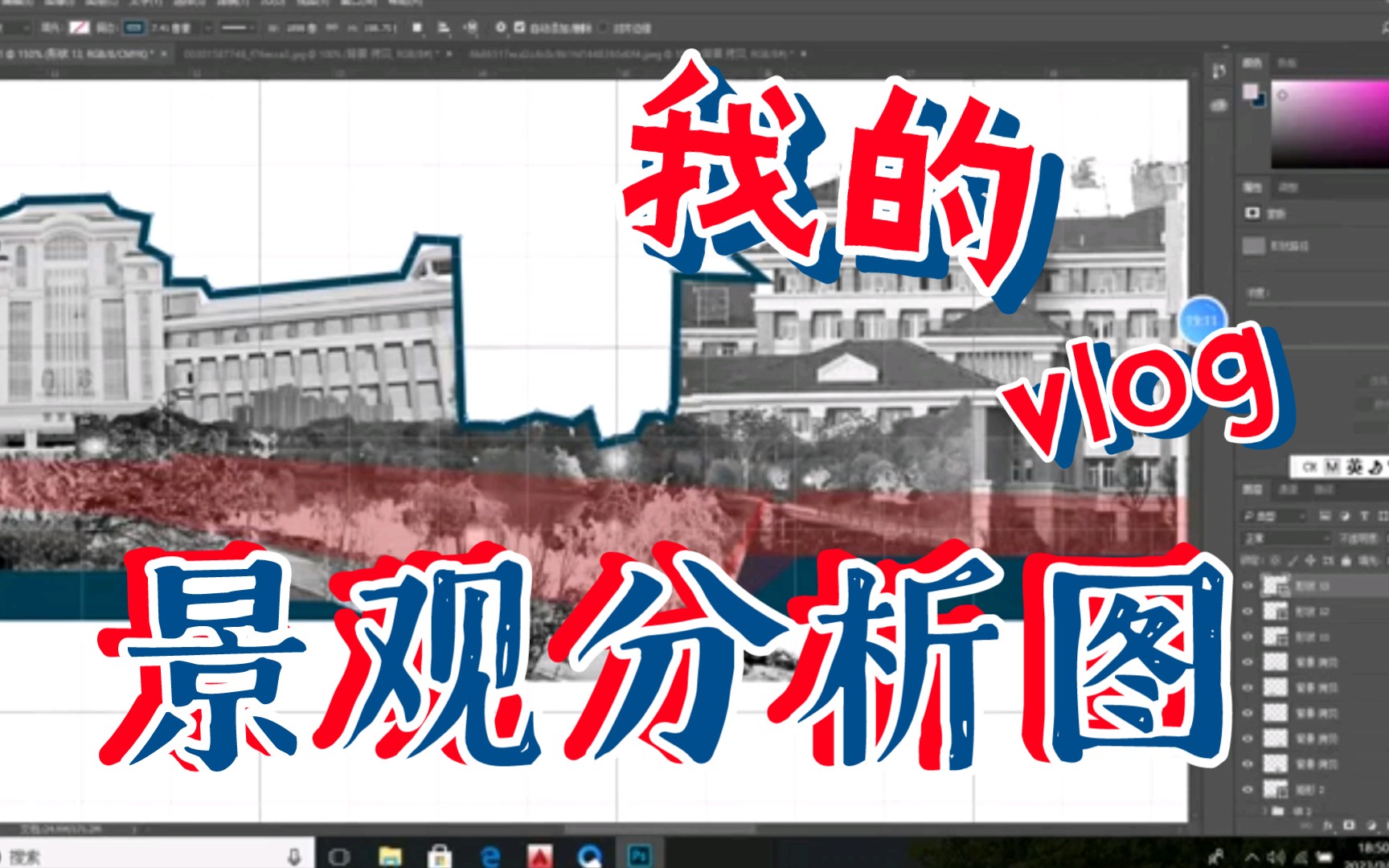Click lock transparent pixels icon
1389x868 pixels.
1275,560
